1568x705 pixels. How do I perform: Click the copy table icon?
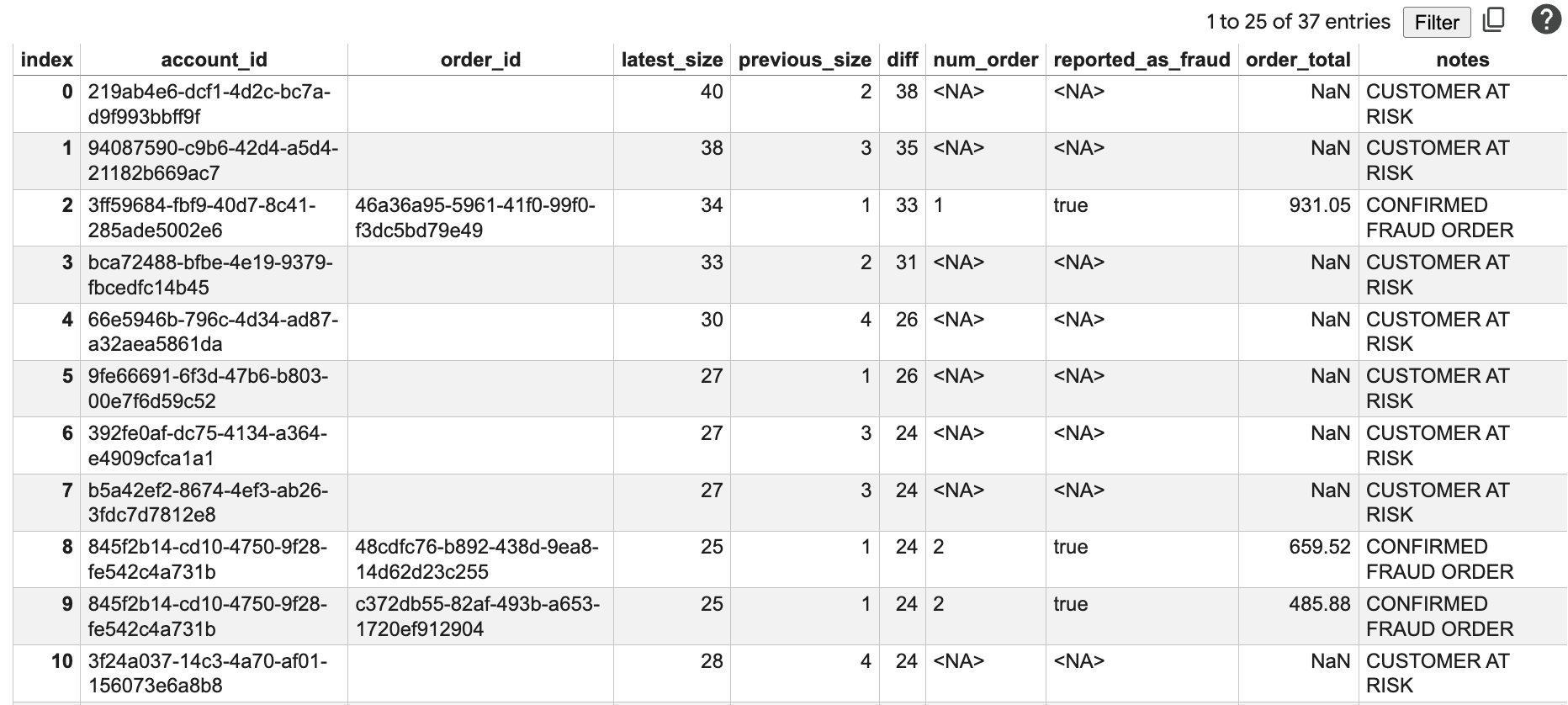pyautogui.click(x=1493, y=20)
